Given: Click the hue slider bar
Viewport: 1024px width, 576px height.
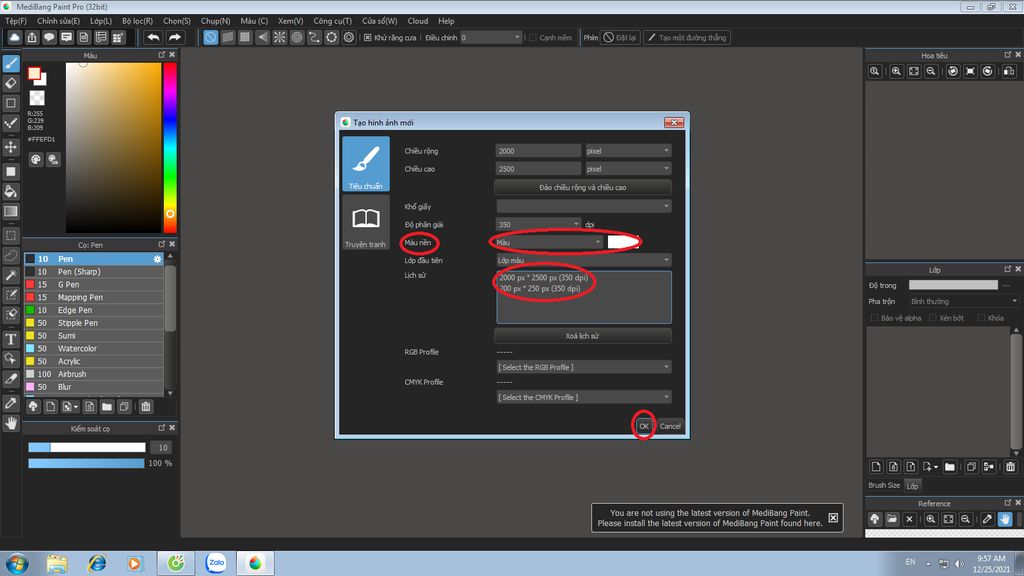Looking at the screenshot, I should (170, 148).
